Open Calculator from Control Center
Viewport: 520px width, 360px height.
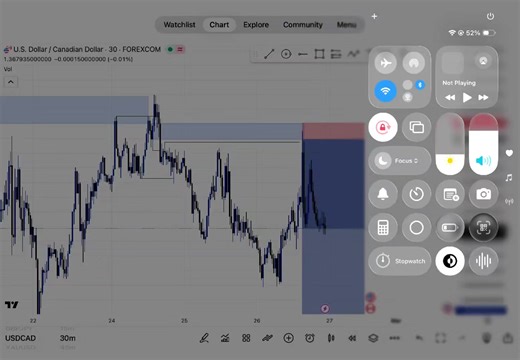pos(383,228)
